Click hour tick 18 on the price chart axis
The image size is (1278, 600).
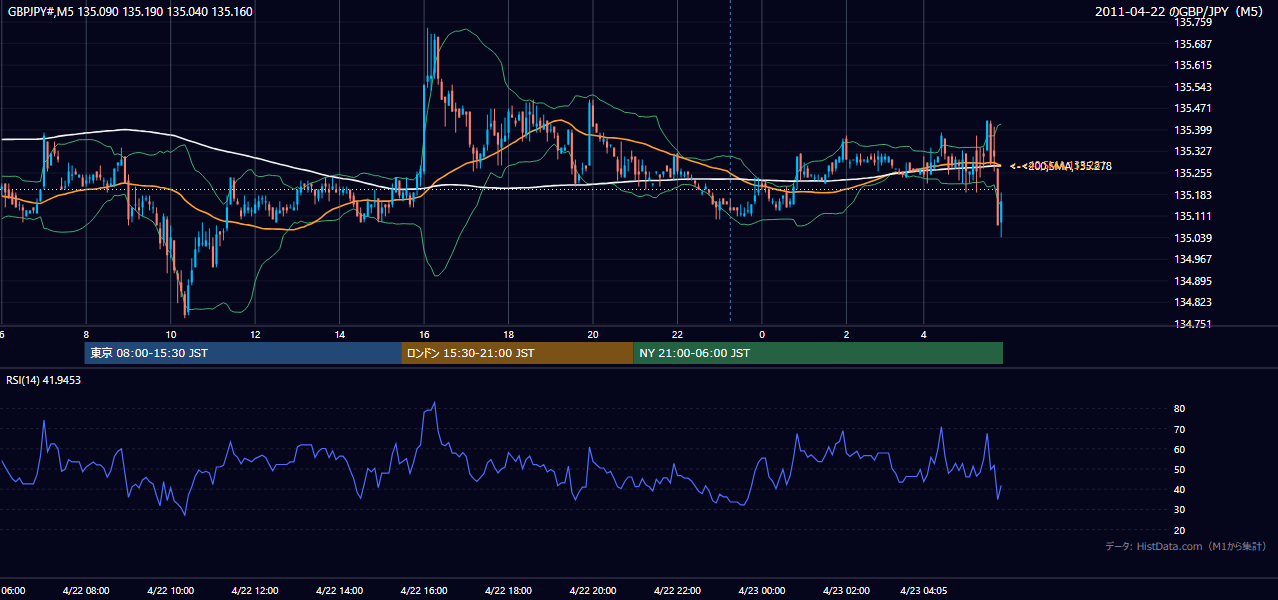point(509,334)
